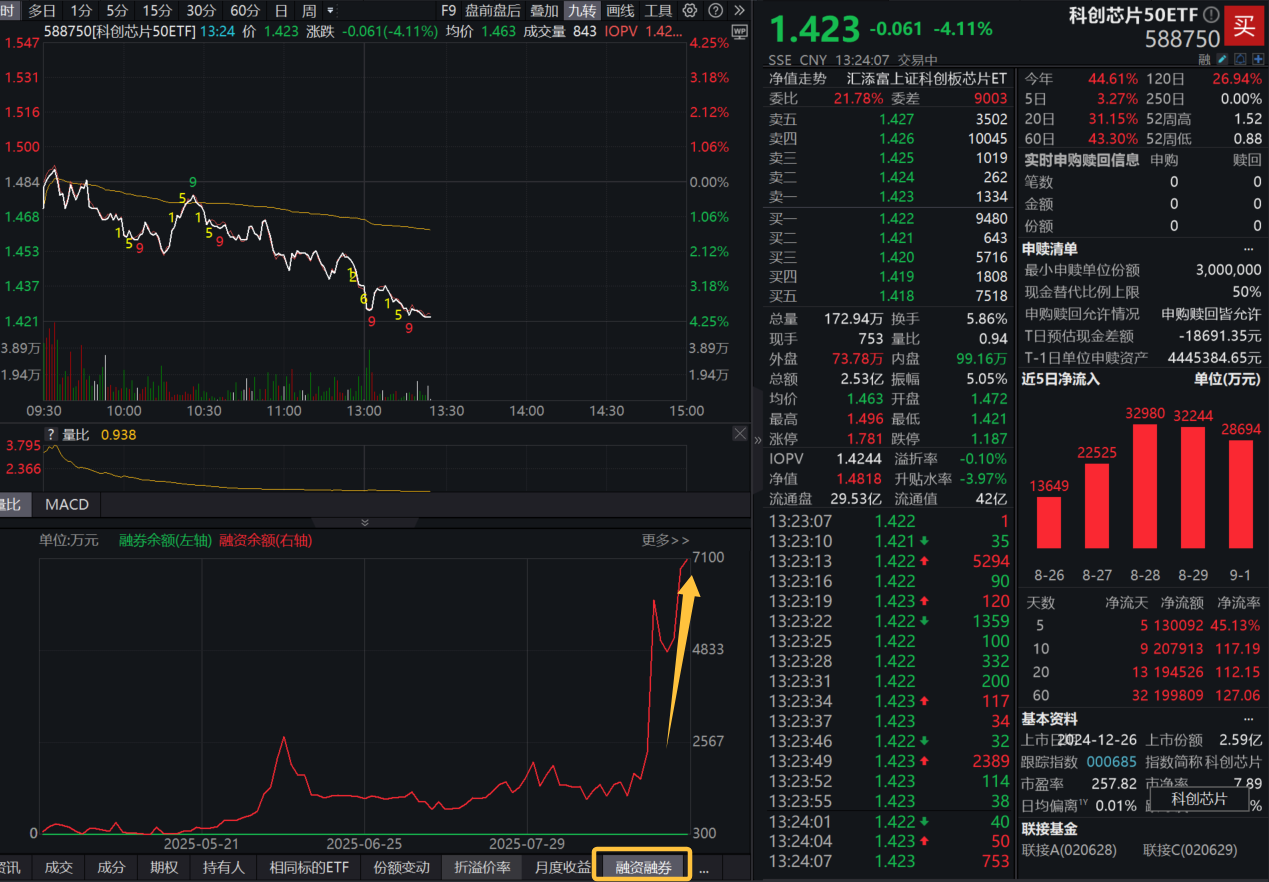
Task: Switch to the MACD tab
Action: pyautogui.click(x=65, y=504)
